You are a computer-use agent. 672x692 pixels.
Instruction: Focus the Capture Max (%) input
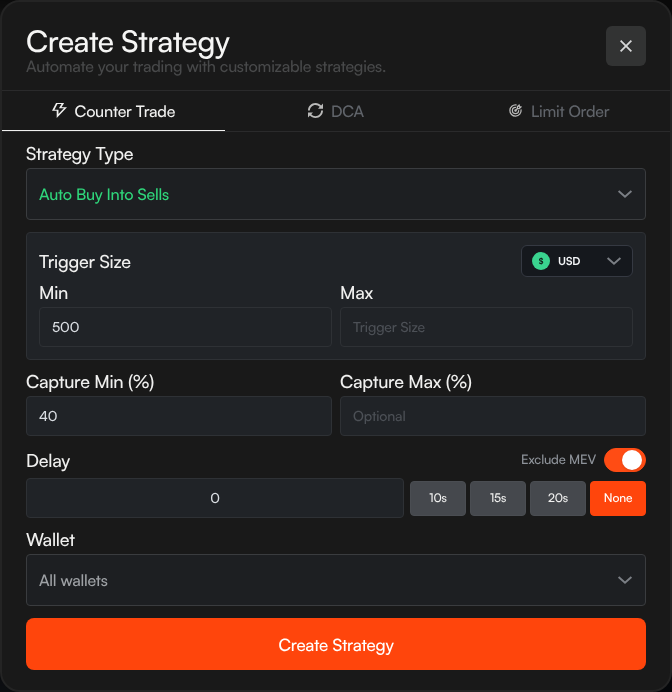point(493,416)
